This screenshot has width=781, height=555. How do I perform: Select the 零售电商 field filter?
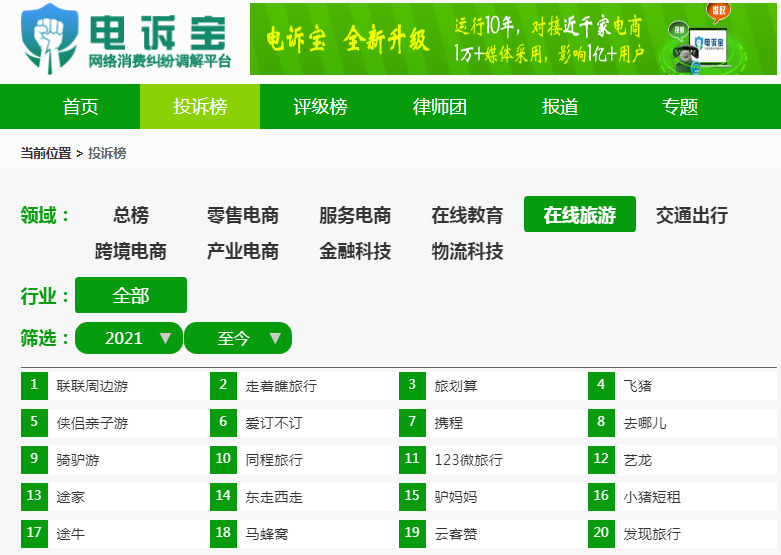(243, 215)
